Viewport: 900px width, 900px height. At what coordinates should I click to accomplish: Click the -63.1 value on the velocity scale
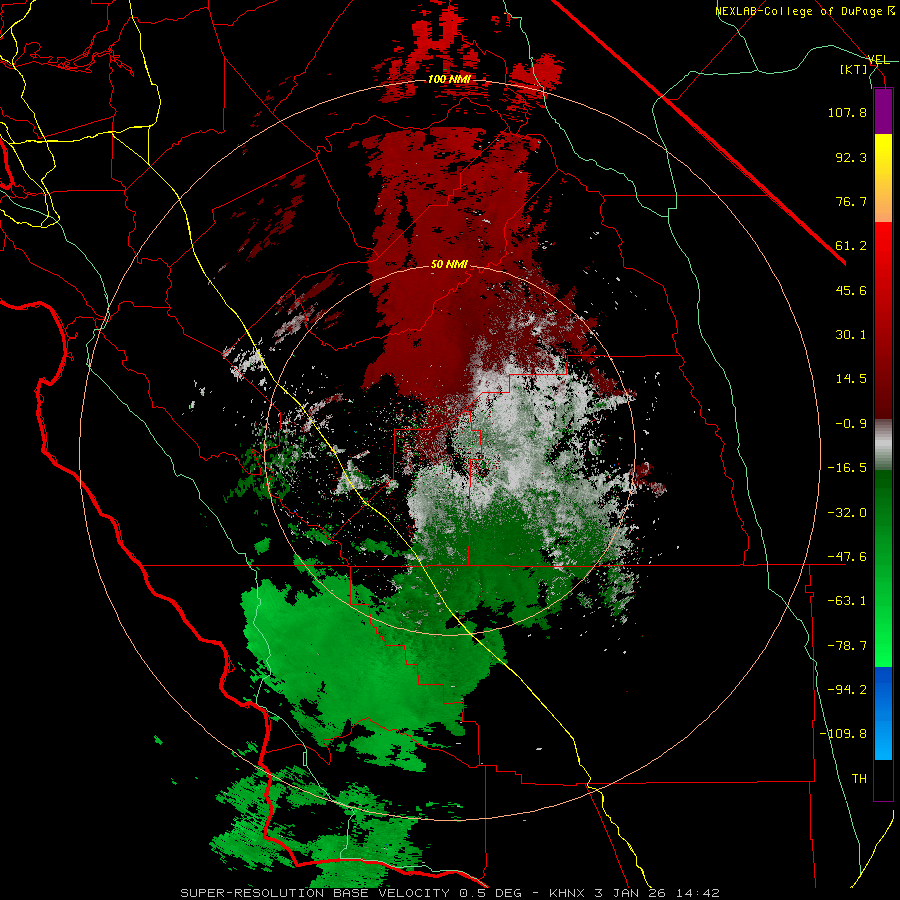pyautogui.click(x=847, y=601)
